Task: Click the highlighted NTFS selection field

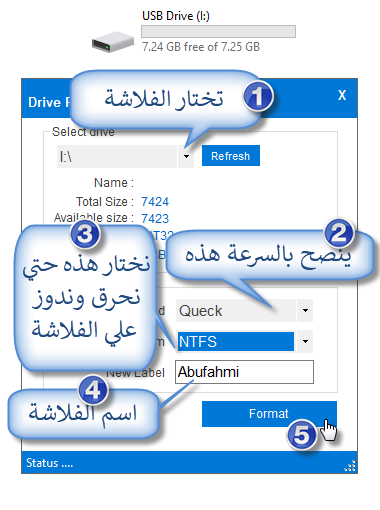Action: tap(236, 341)
